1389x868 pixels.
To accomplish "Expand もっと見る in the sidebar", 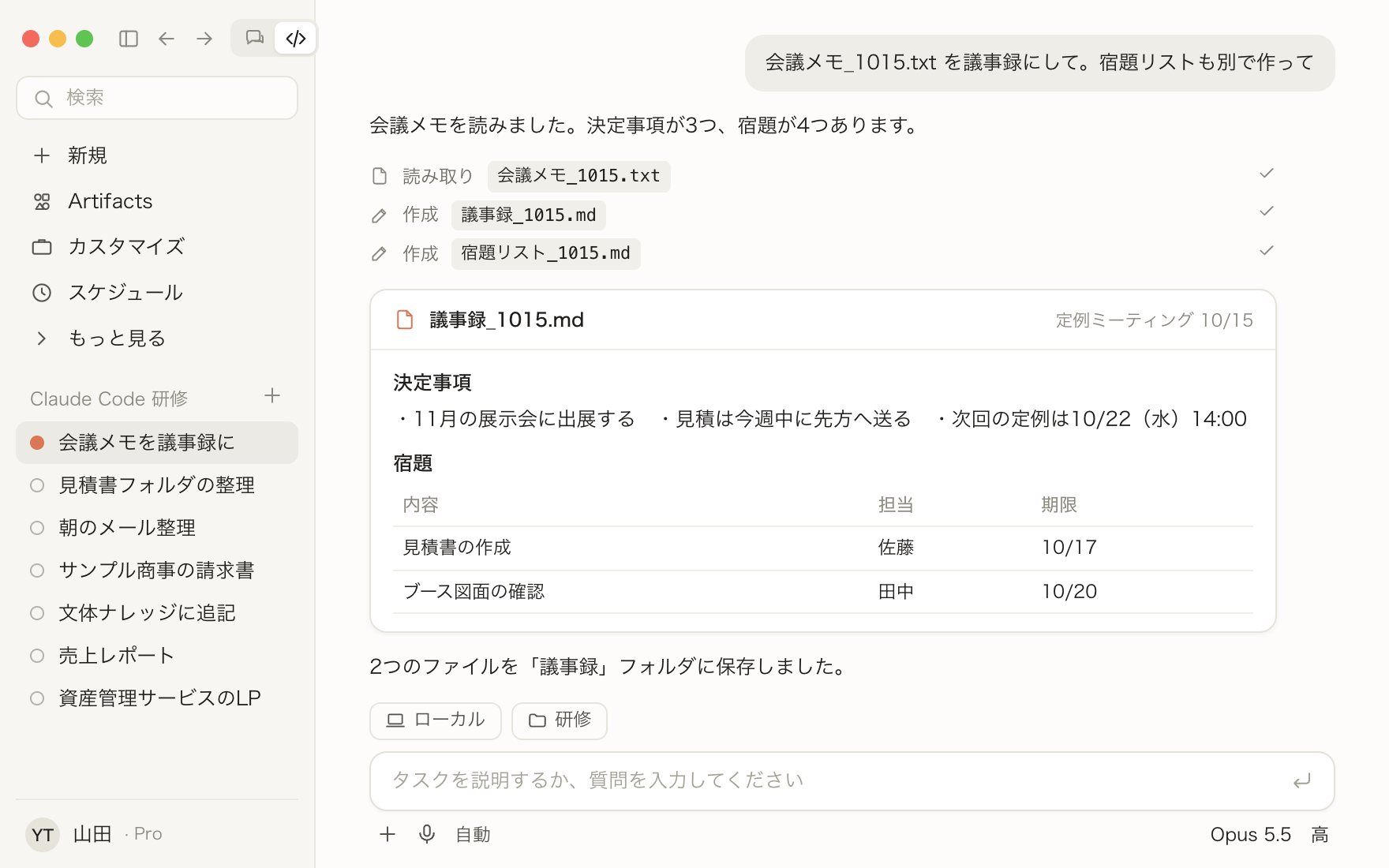I will tap(157, 339).
